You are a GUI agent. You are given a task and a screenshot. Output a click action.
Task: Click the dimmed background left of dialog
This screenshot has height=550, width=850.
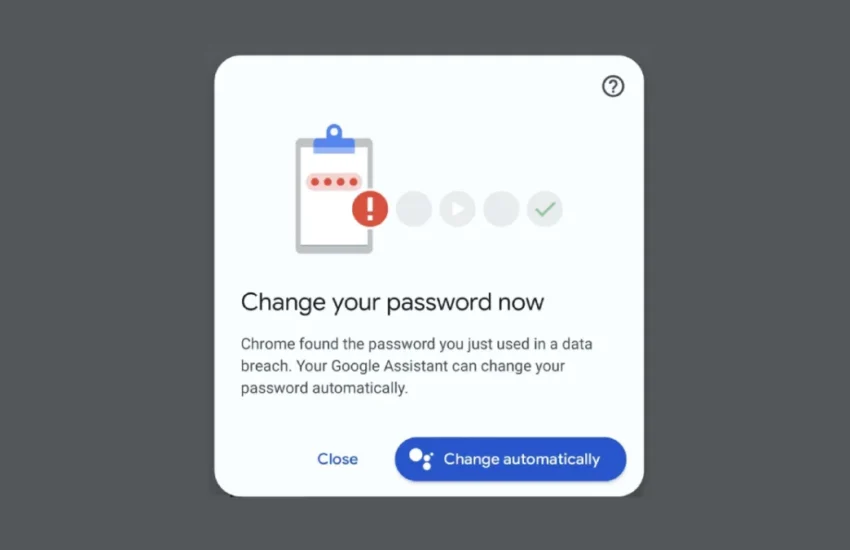pos(107,275)
